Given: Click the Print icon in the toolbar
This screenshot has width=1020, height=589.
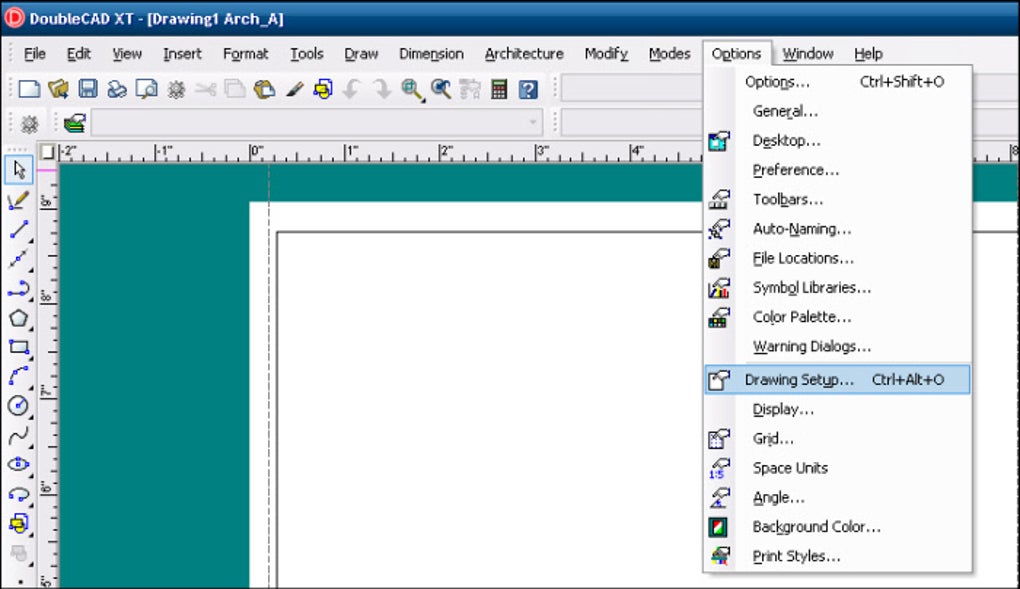Looking at the screenshot, I should 117,89.
